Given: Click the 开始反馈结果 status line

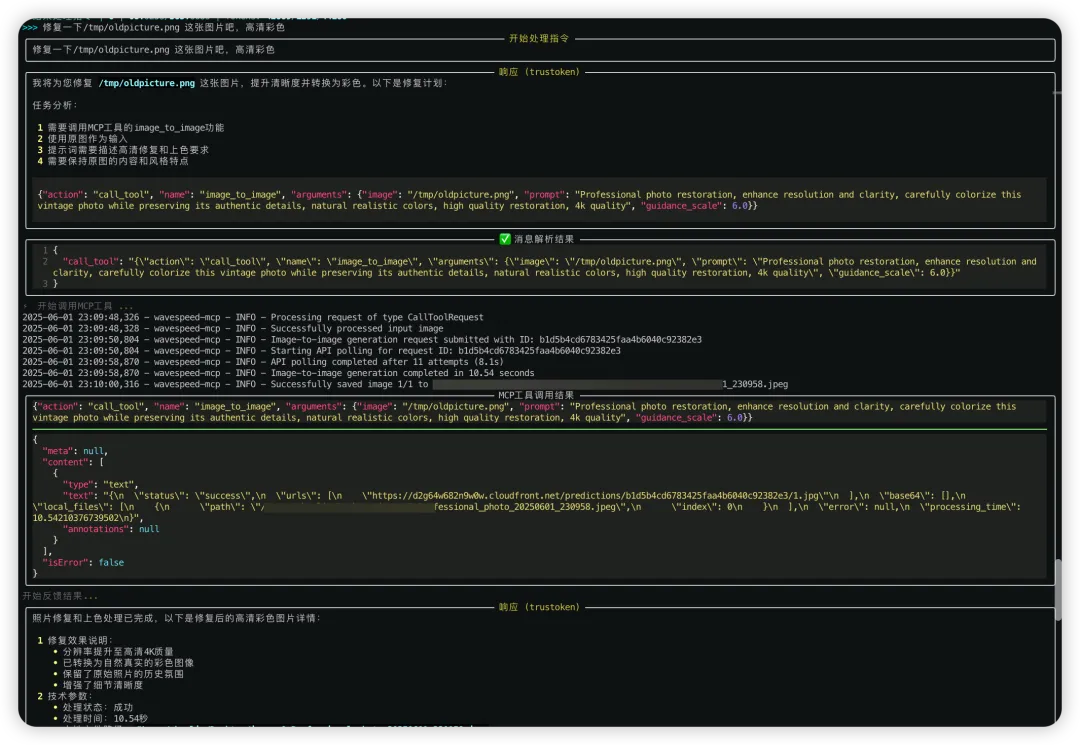Looking at the screenshot, I should point(60,596).
